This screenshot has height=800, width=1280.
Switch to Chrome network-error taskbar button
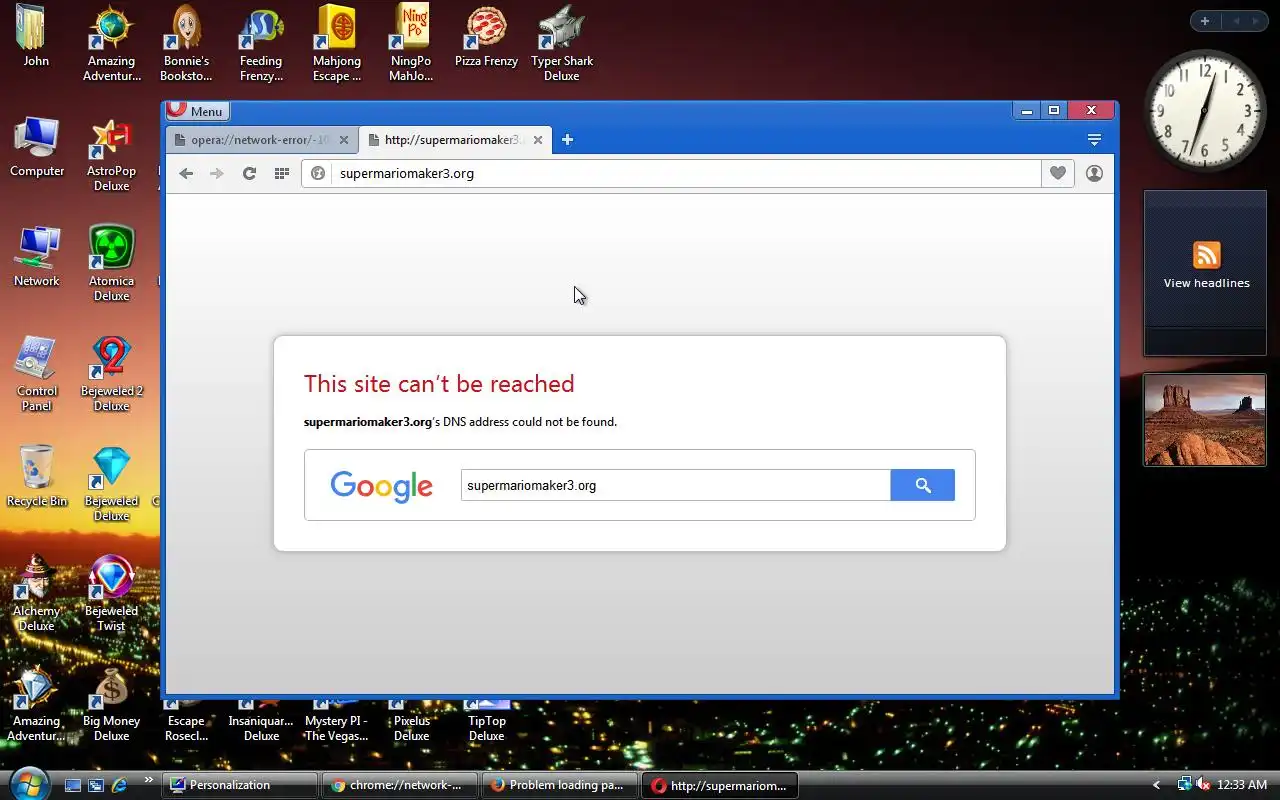pyautogui.click(x=400, y=785)
